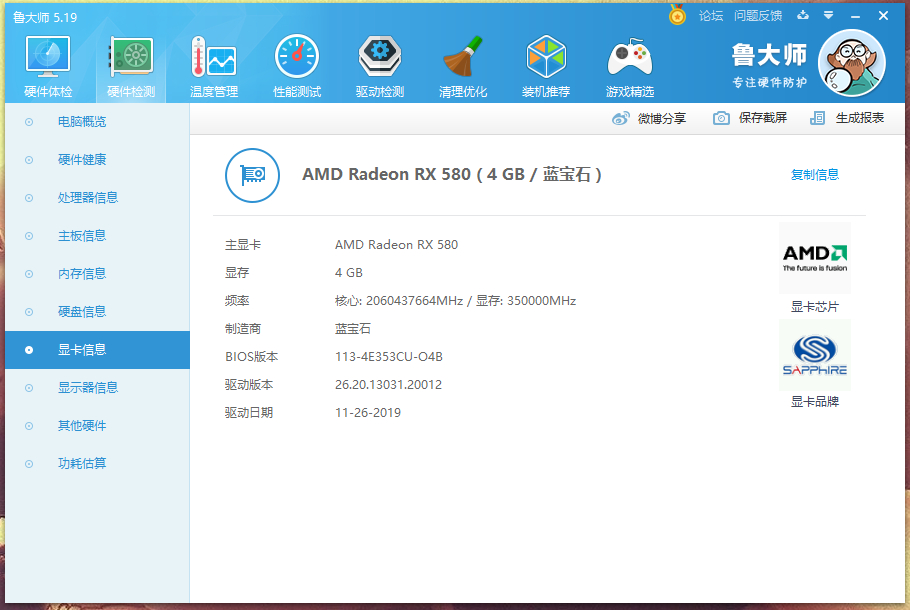Click the Sapphire brand logo
The height and width of the screenshot is (610, 910).
(x=815, y=355)
